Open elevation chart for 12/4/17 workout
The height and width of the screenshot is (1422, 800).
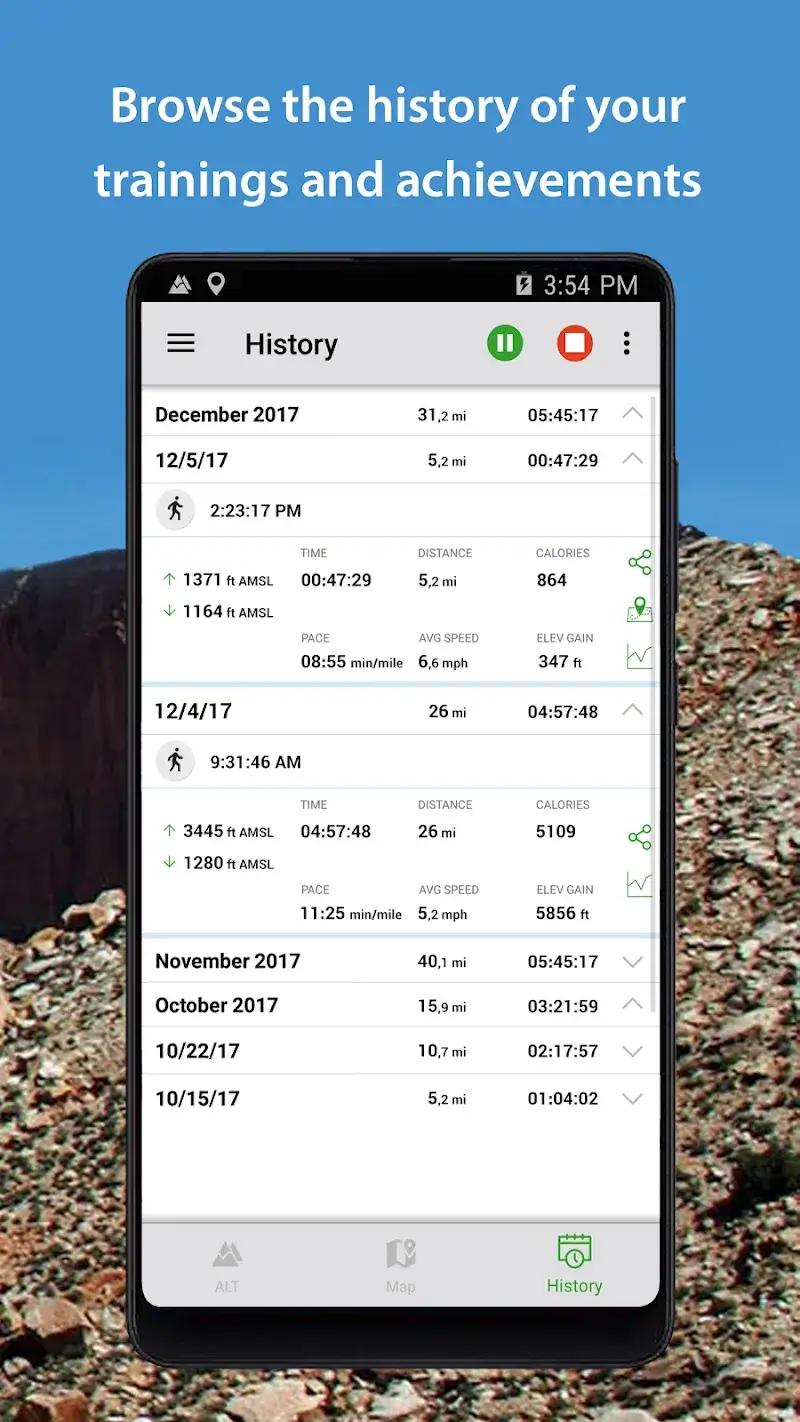[639, 884]
